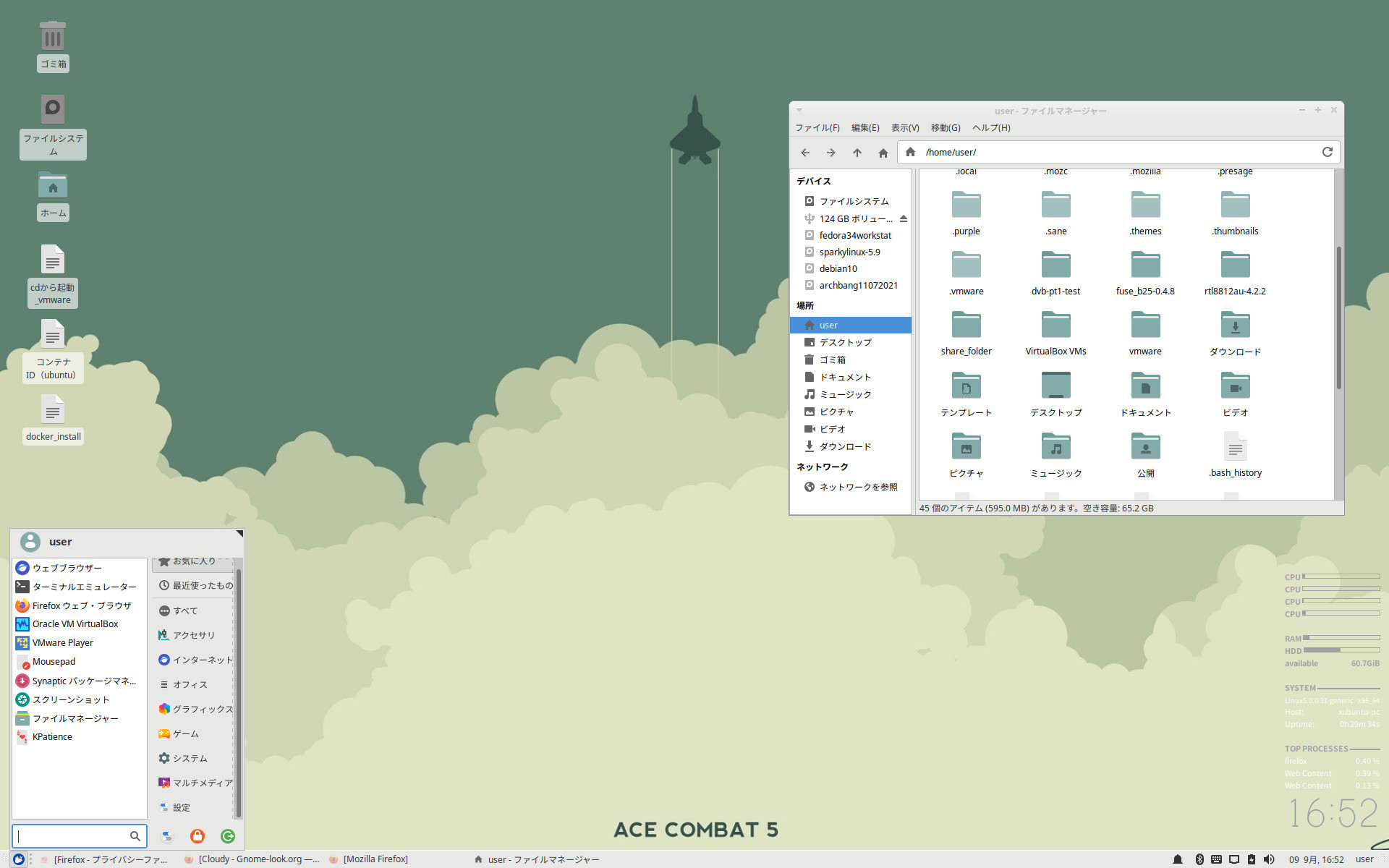This screenshot has height=868, width=1389.
Task: Select the 最近使ったもの category
Action: tap(193, 585)
